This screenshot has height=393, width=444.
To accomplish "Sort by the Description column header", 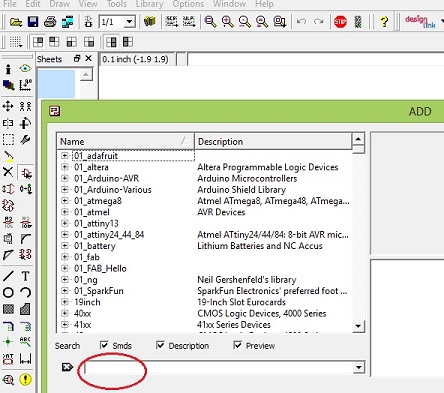I will (273, 141).
